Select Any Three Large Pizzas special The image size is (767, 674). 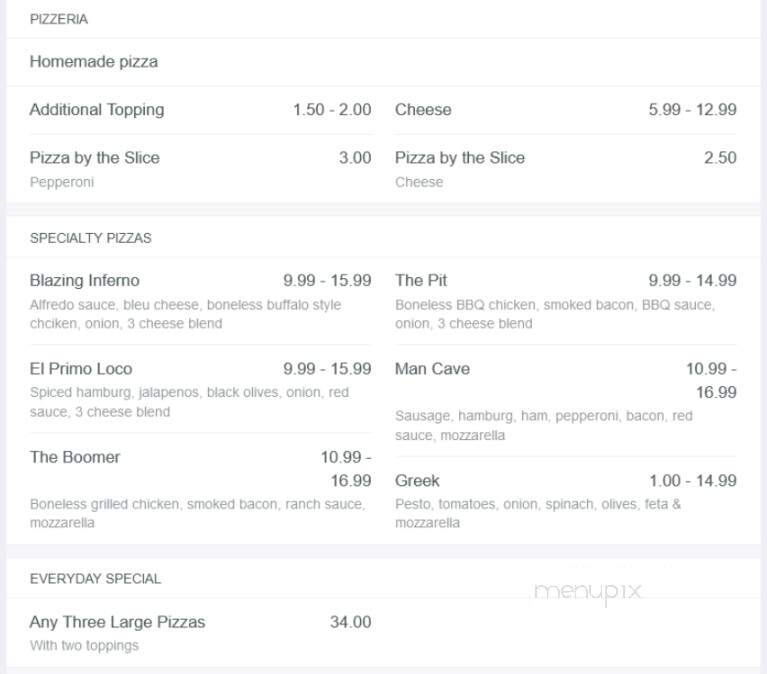click(x=201, y=633)
